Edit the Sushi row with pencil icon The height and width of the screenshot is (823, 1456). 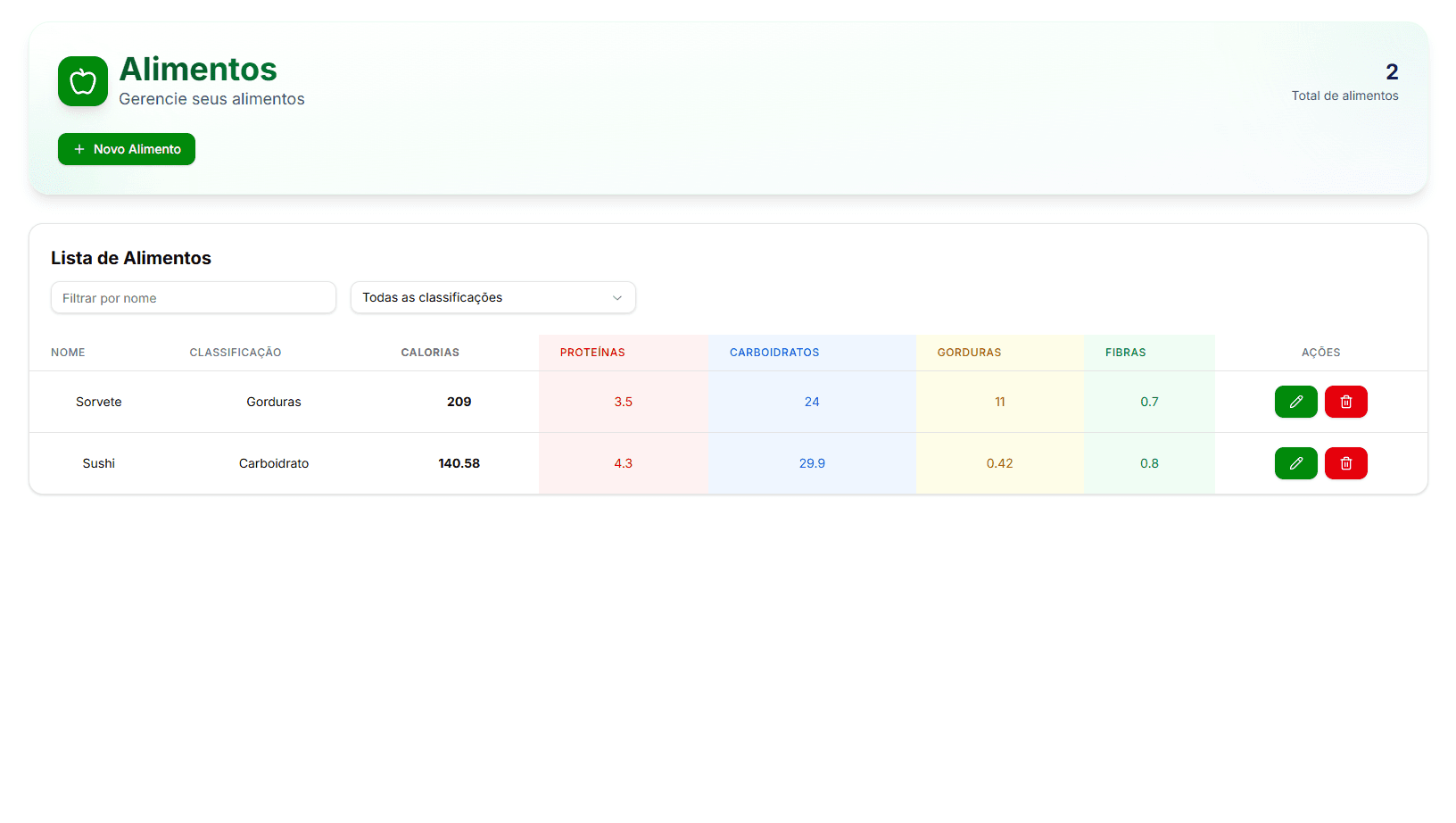1295,463
